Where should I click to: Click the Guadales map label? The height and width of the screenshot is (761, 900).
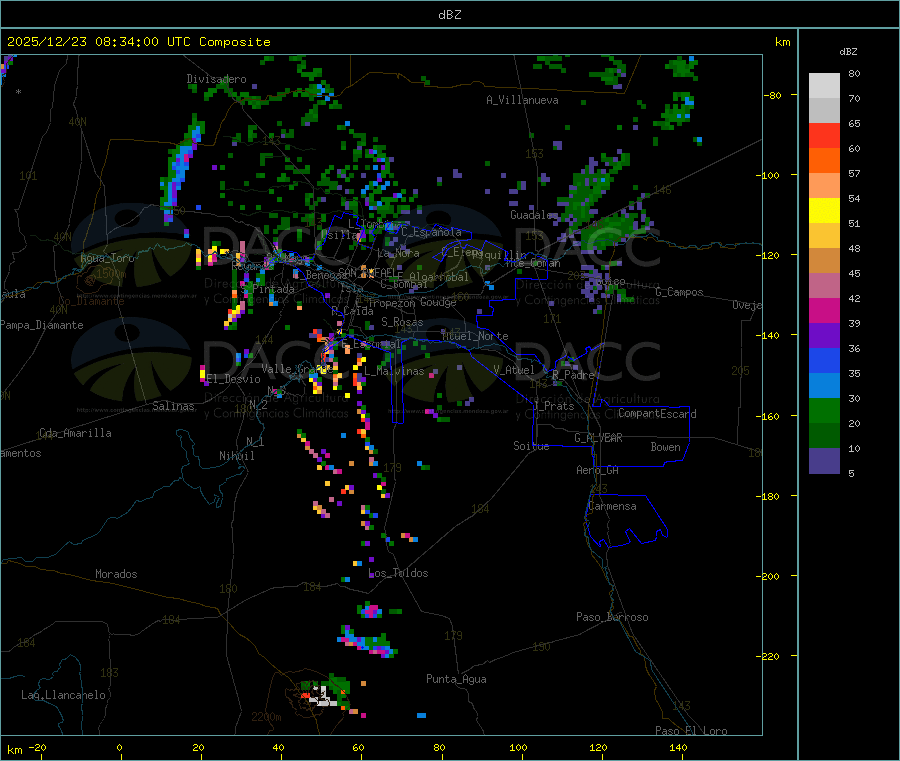click(x=533, y=215)
